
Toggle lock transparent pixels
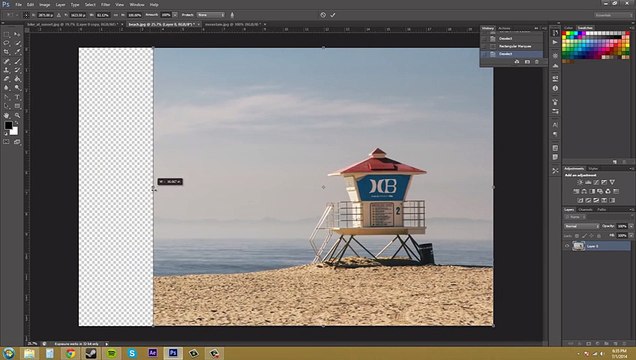(577, 236)
